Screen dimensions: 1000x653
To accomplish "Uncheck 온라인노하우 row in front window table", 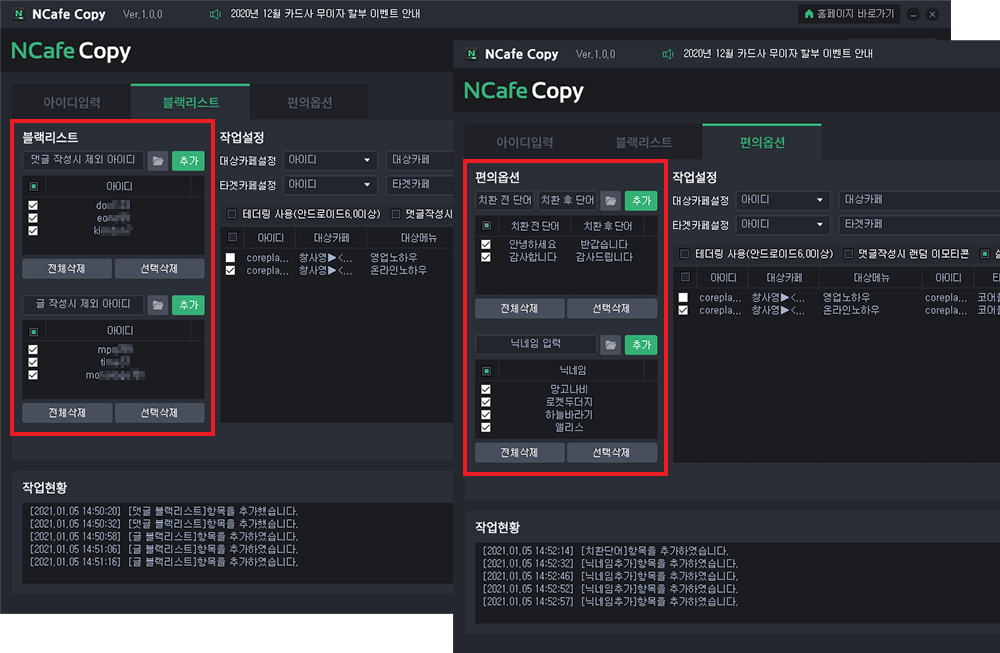I will pyautogui.click(x=684, y=311).
